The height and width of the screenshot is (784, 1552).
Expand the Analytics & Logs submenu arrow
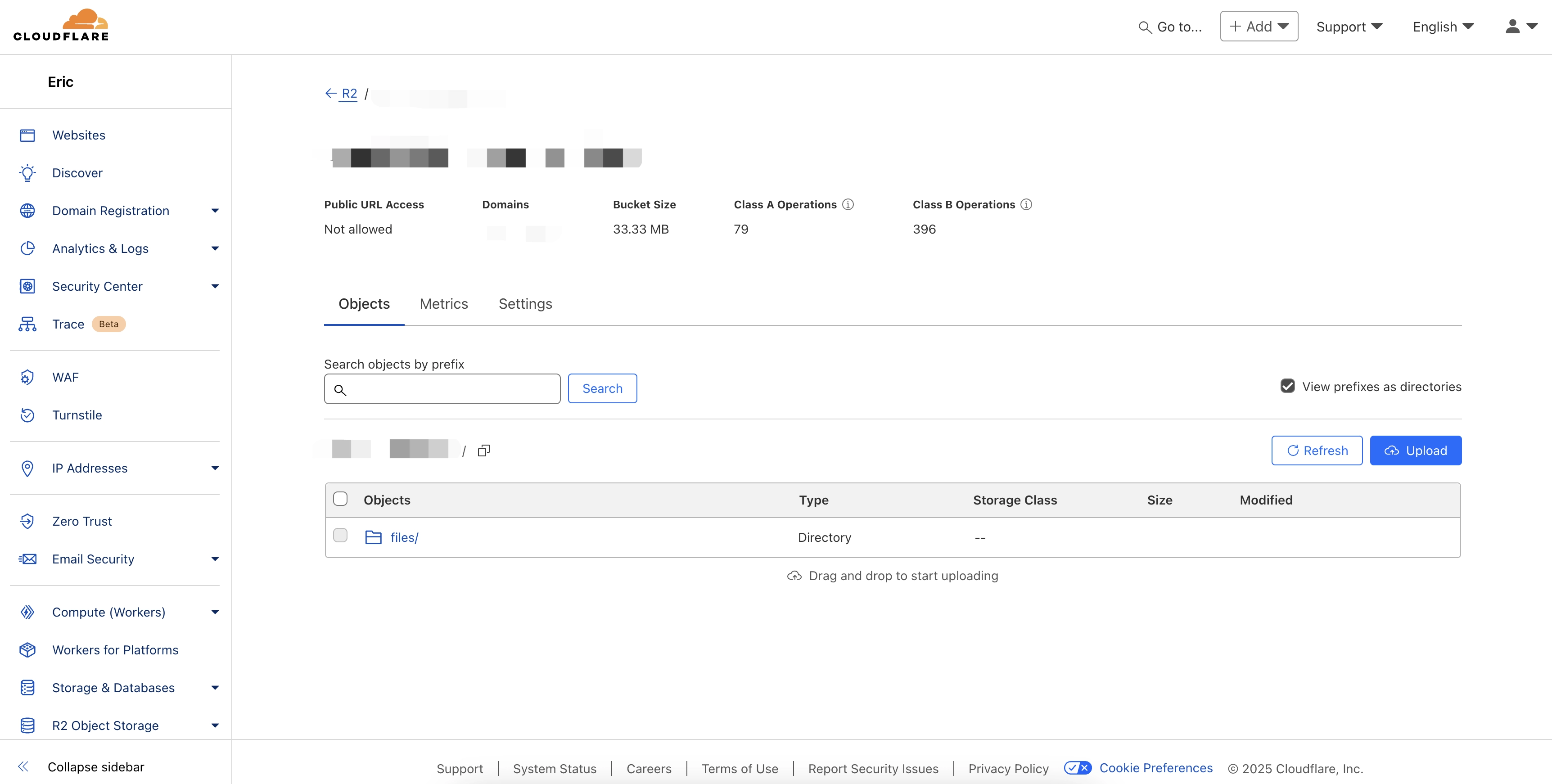pyautogui.click(x=215, y=248)
